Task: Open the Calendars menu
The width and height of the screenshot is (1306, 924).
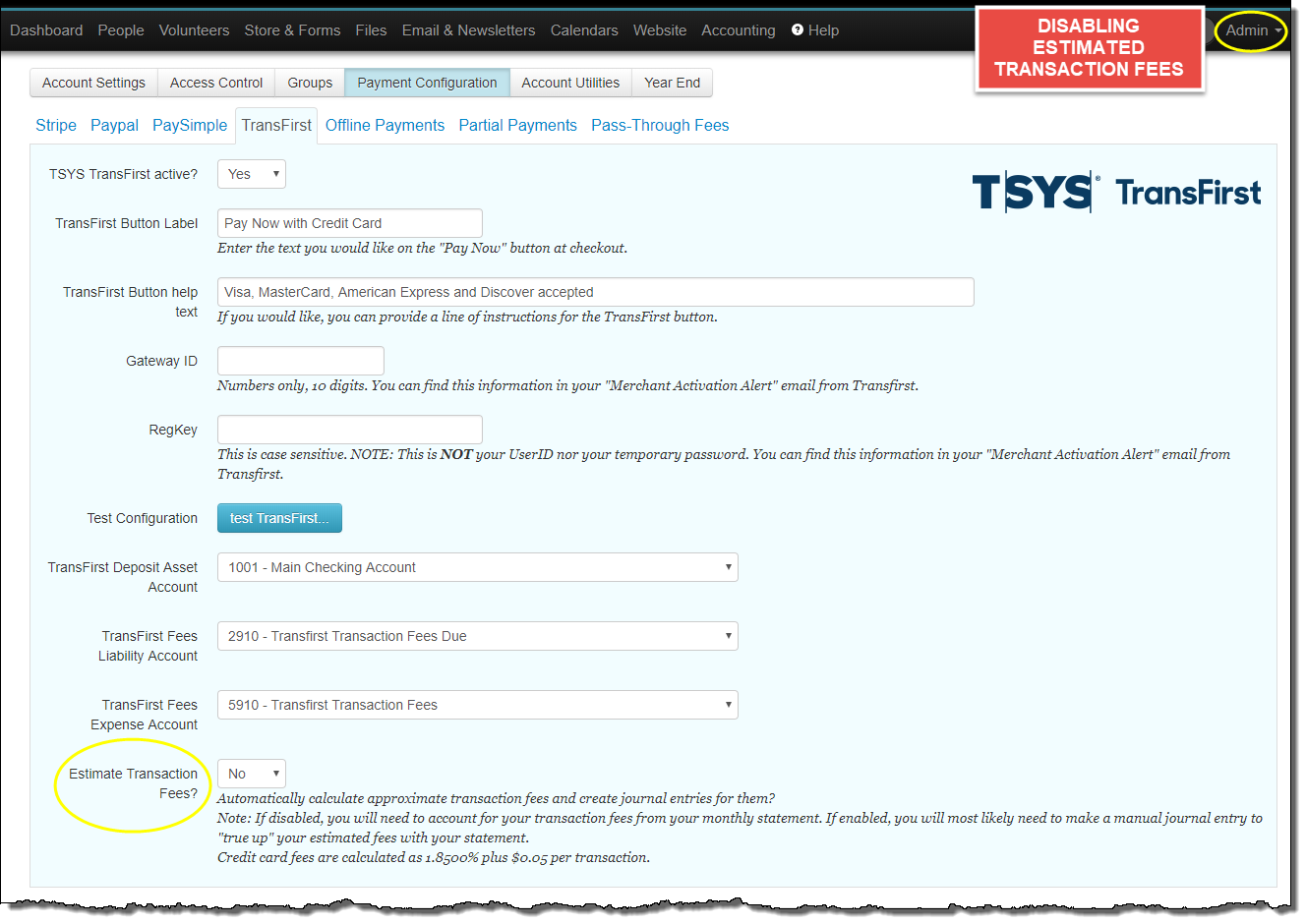Action: pyautogui.click(x=584, y=30)
